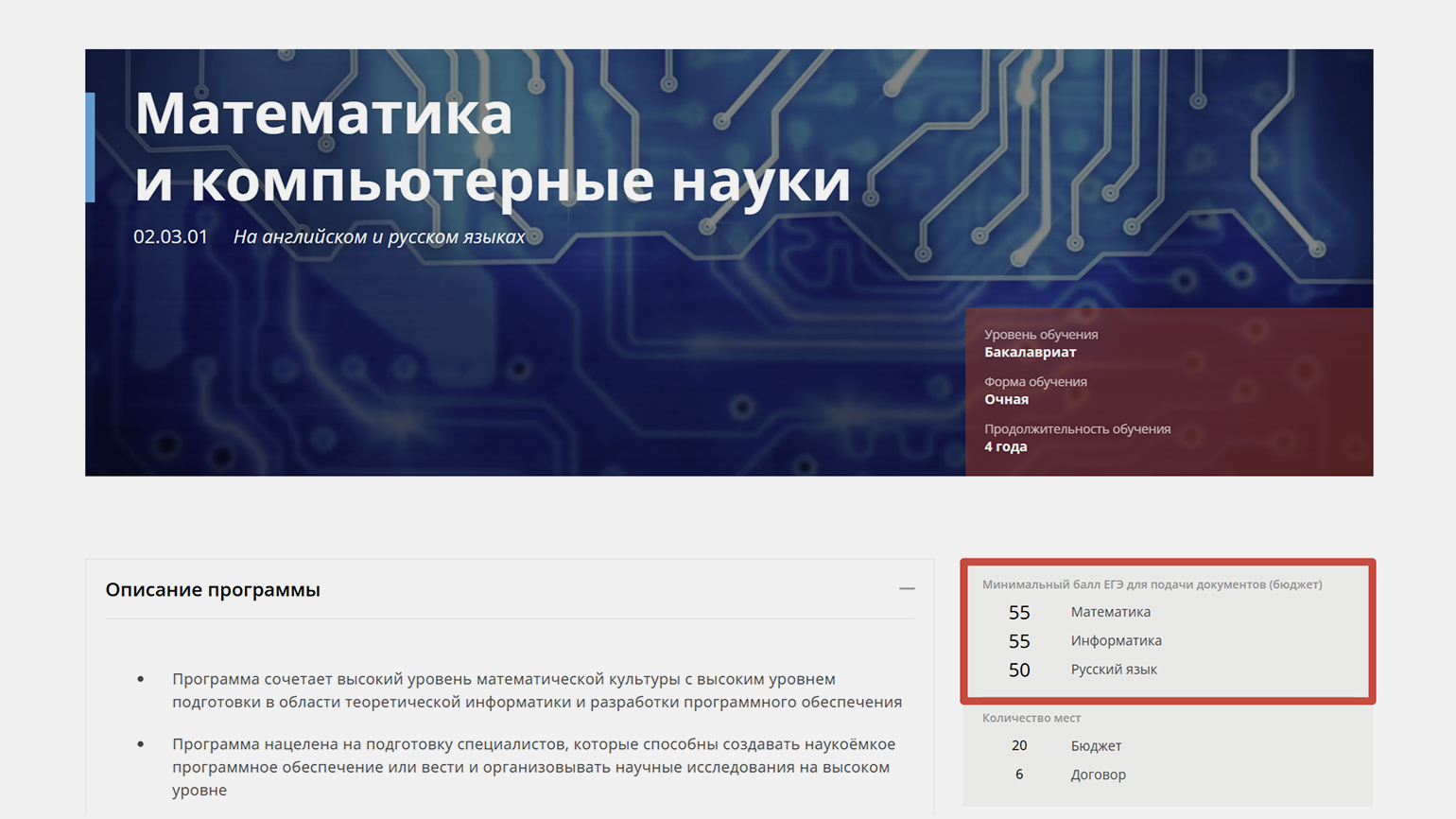The width and height of the screenshot is (1456, 819).
Task: Click the Информатика subject in minimum scores
Action: (x=1116, y=640)
